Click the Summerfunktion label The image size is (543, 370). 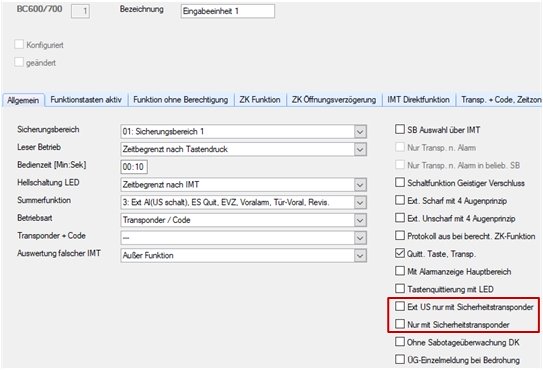point(44,200)
